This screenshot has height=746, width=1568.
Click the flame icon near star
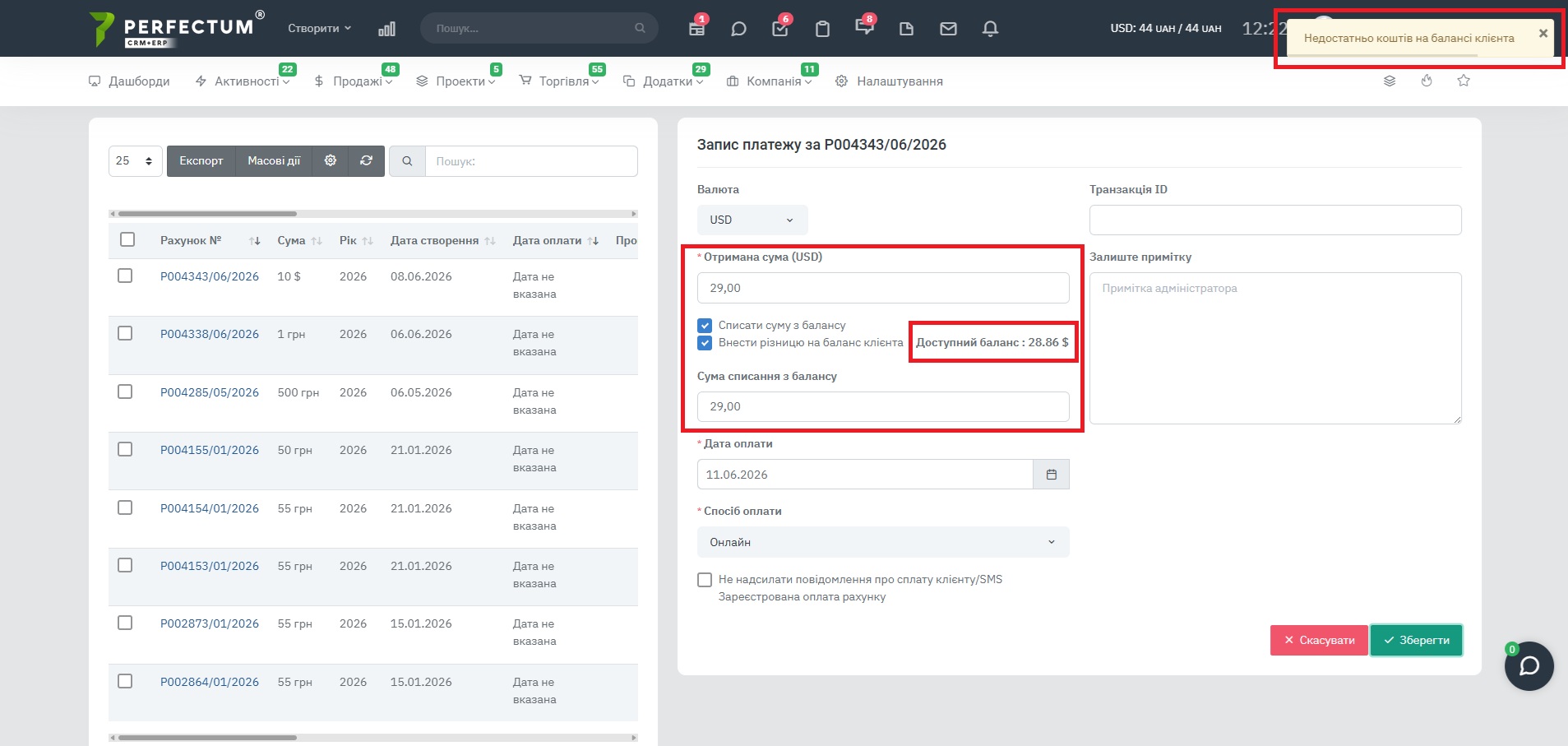(1427, 81)
